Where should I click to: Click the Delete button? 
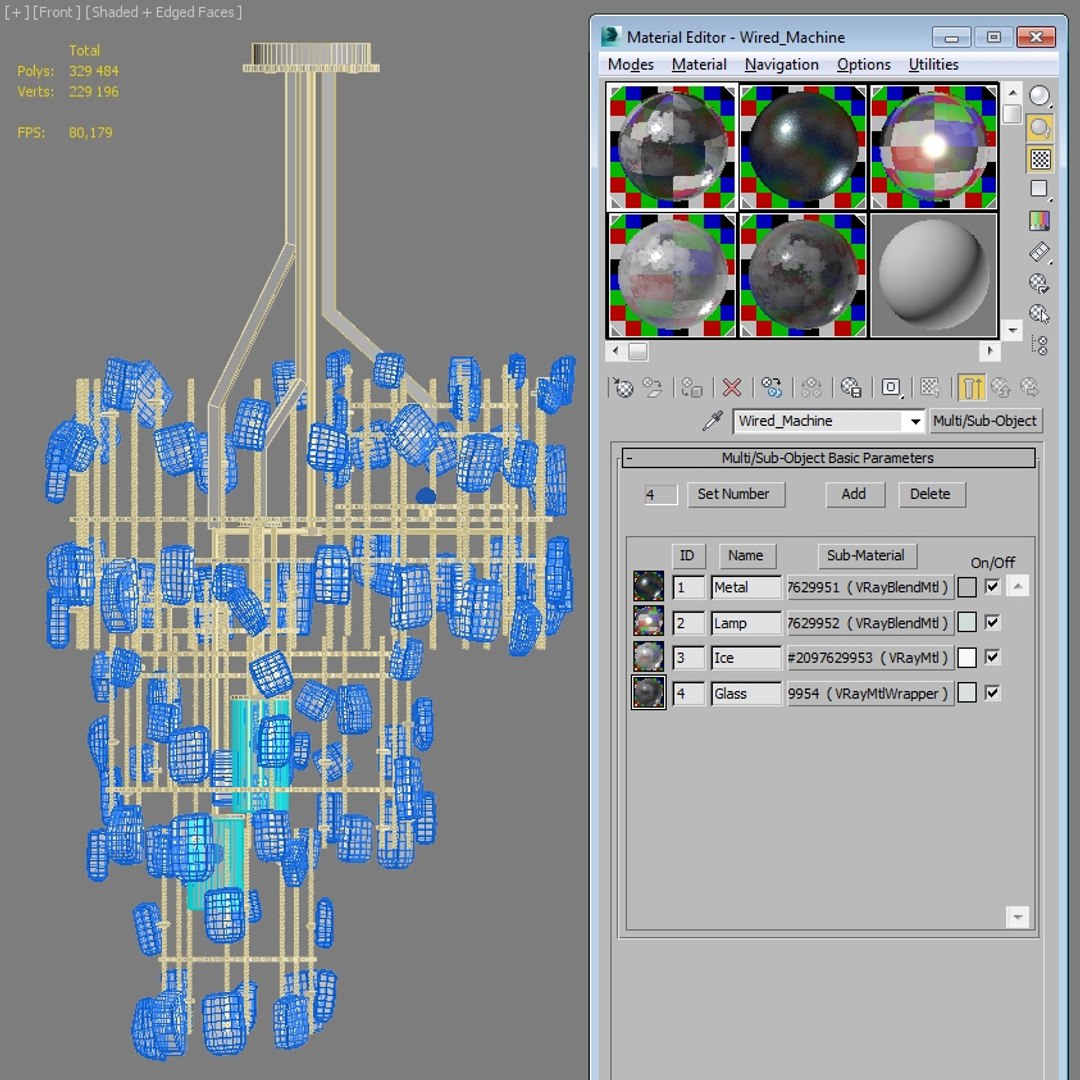pos(931,494)
